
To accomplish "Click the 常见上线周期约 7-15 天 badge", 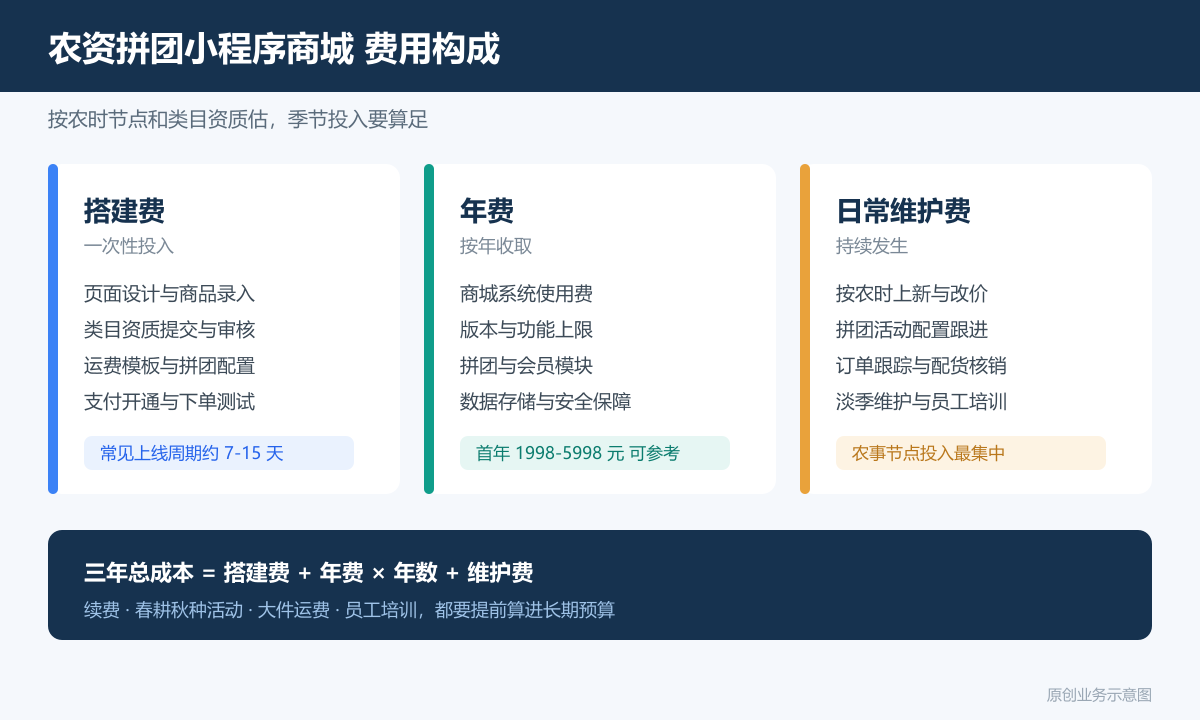I will click(x=219, y=453).
